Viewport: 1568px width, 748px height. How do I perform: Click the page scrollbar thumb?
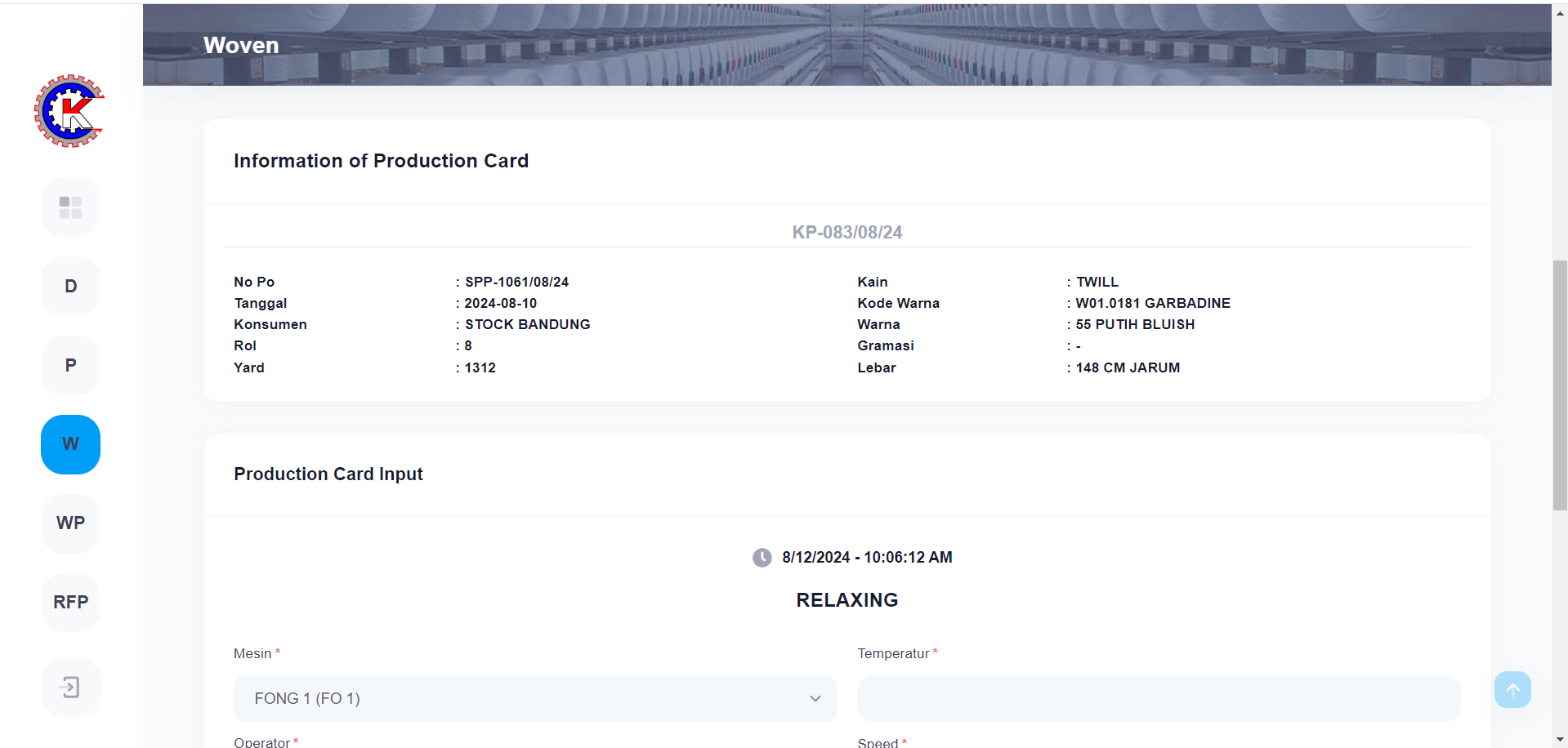[1560, 384]
